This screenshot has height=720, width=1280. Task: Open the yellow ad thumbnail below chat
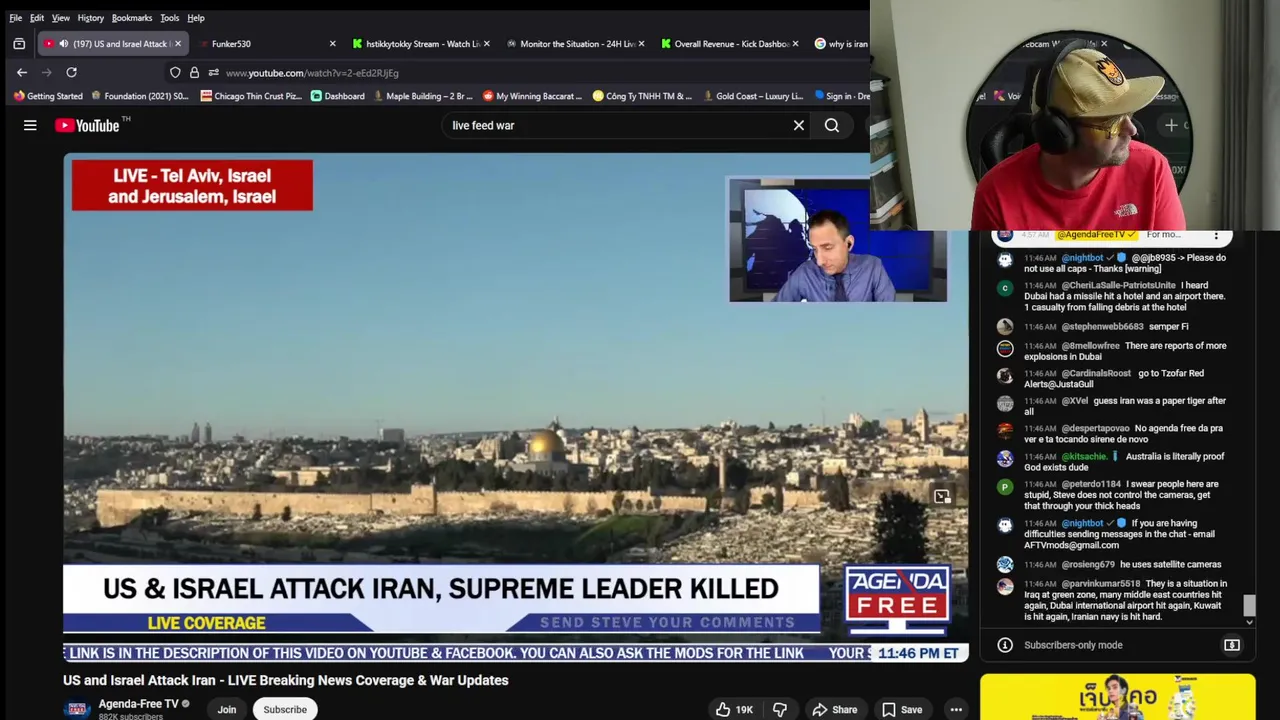1118,697
